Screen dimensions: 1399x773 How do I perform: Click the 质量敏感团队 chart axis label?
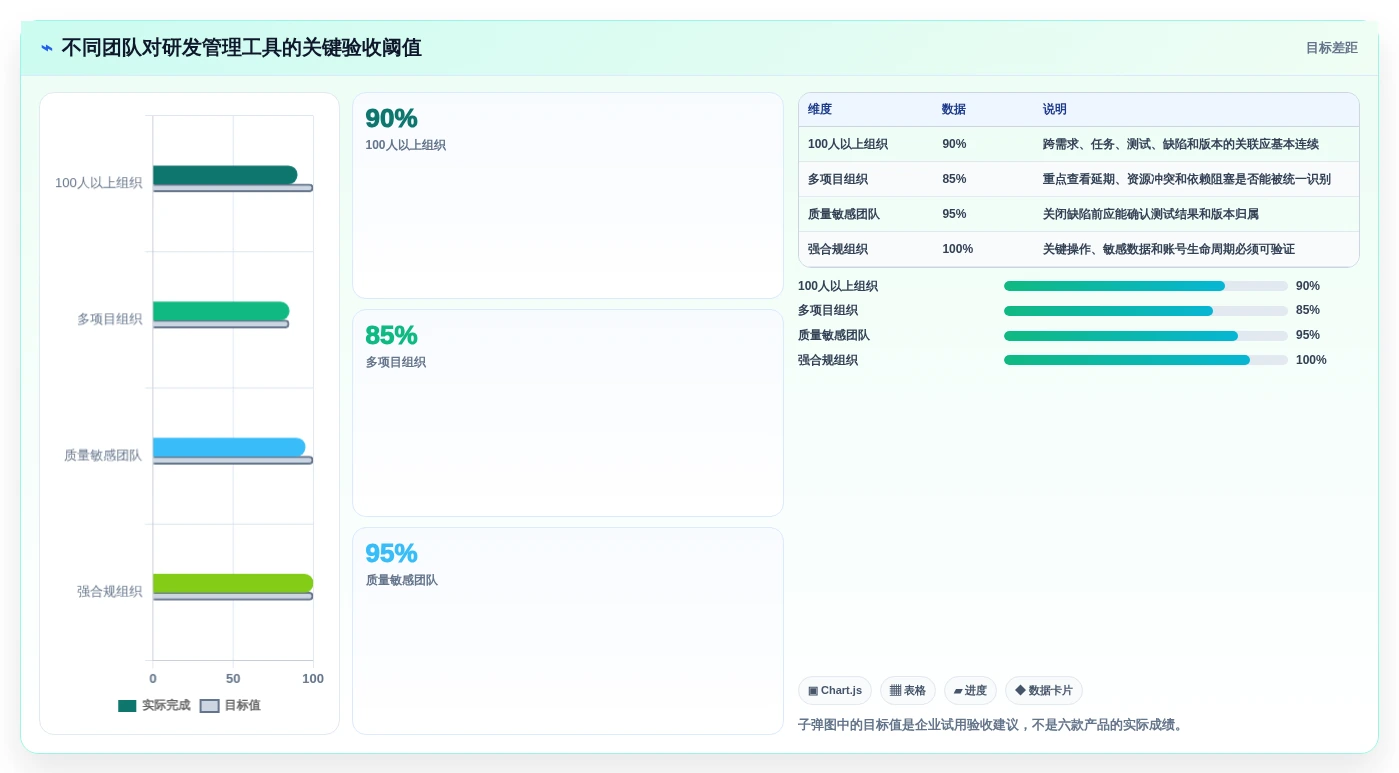pyautogui.click(x=103, y=455)
